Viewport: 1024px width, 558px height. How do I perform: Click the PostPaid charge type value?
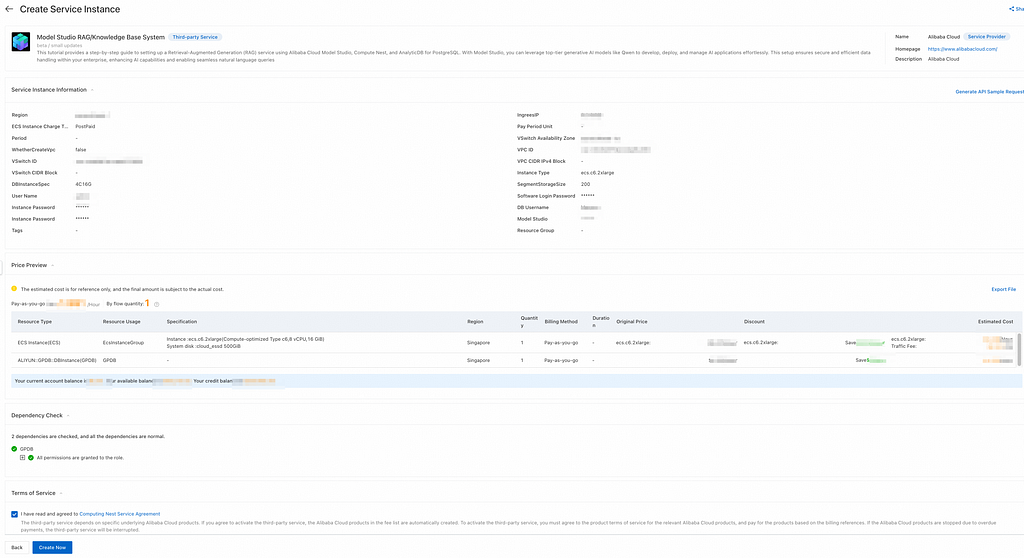85,126
